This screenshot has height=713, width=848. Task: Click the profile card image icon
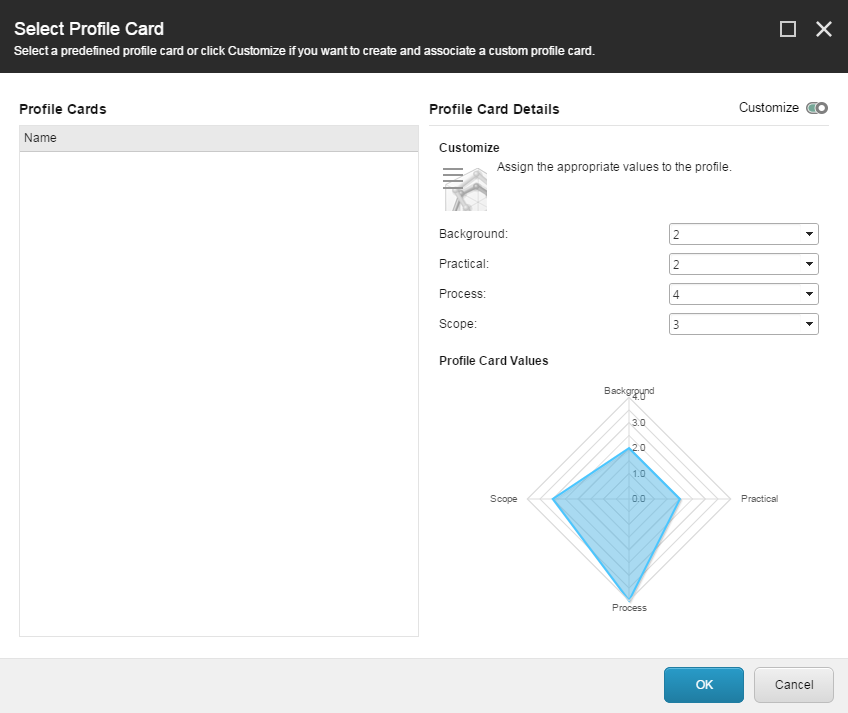464,188
